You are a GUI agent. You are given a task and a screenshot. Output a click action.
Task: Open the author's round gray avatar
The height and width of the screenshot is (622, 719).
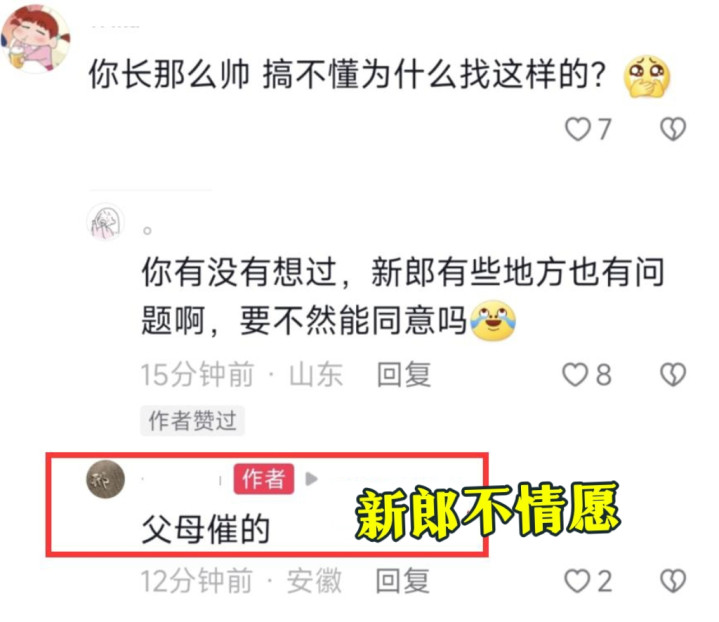pyautogui.click(x=105, y=480)
